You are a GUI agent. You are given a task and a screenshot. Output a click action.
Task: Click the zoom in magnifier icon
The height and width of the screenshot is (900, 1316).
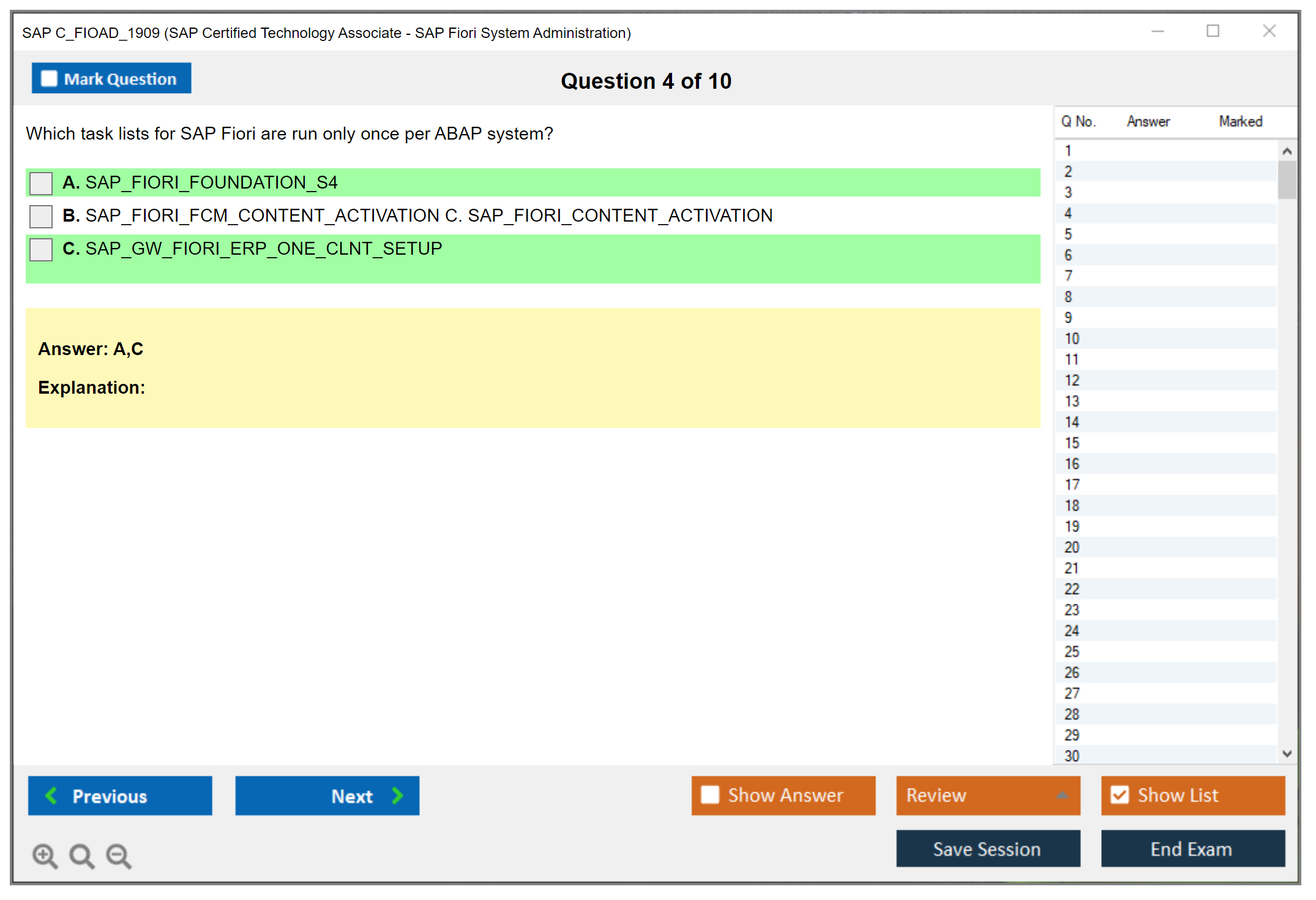pos(45,856)
